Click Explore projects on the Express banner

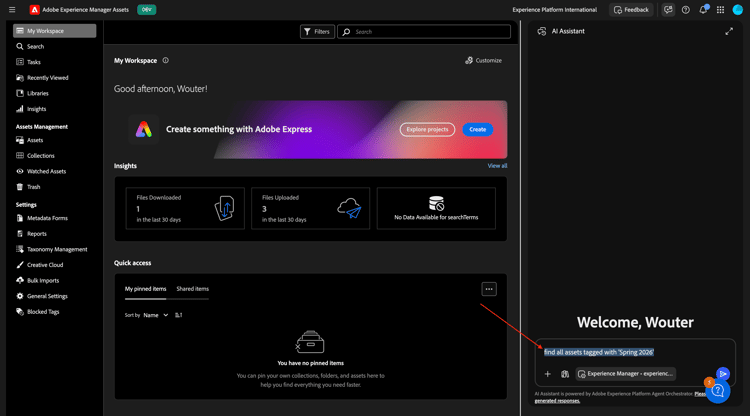click(427, 129)
